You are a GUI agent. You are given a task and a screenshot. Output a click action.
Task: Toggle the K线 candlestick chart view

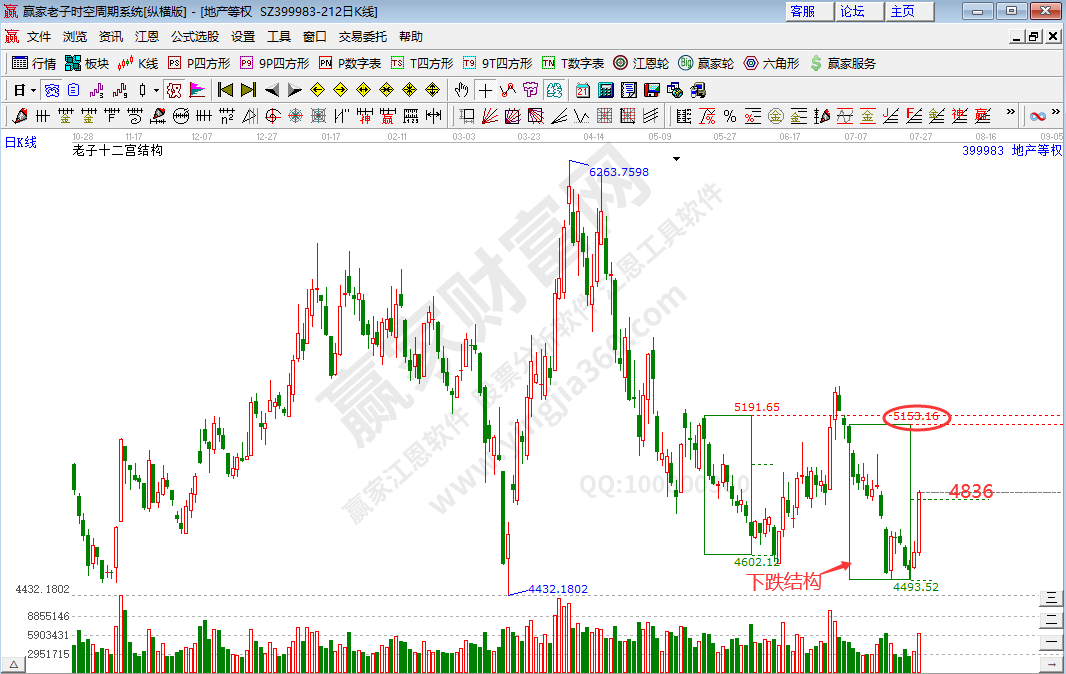click(x=138, y=63)
